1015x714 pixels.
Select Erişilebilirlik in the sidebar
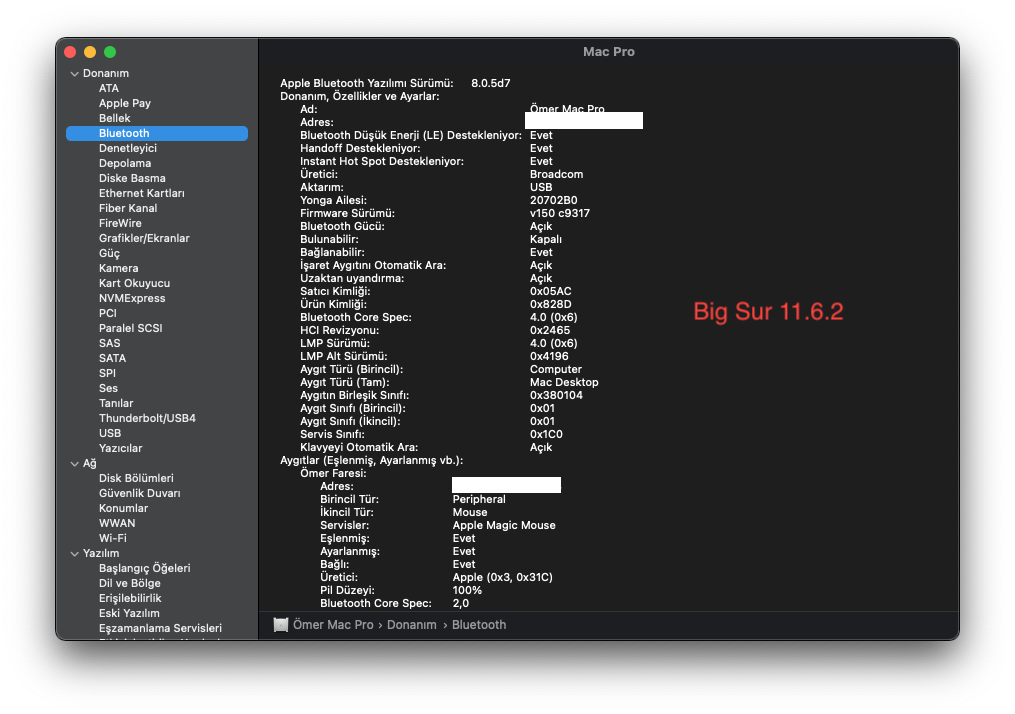pos(130,598)
